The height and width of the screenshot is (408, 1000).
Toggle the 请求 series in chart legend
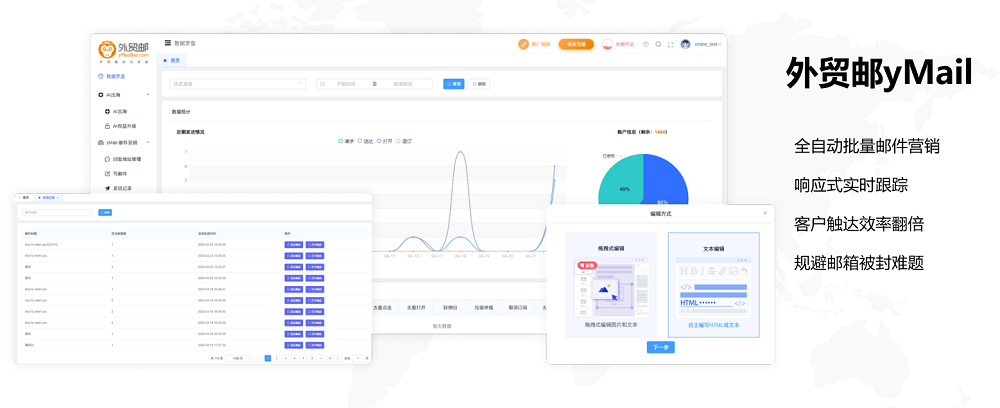(x=347, y=141)
